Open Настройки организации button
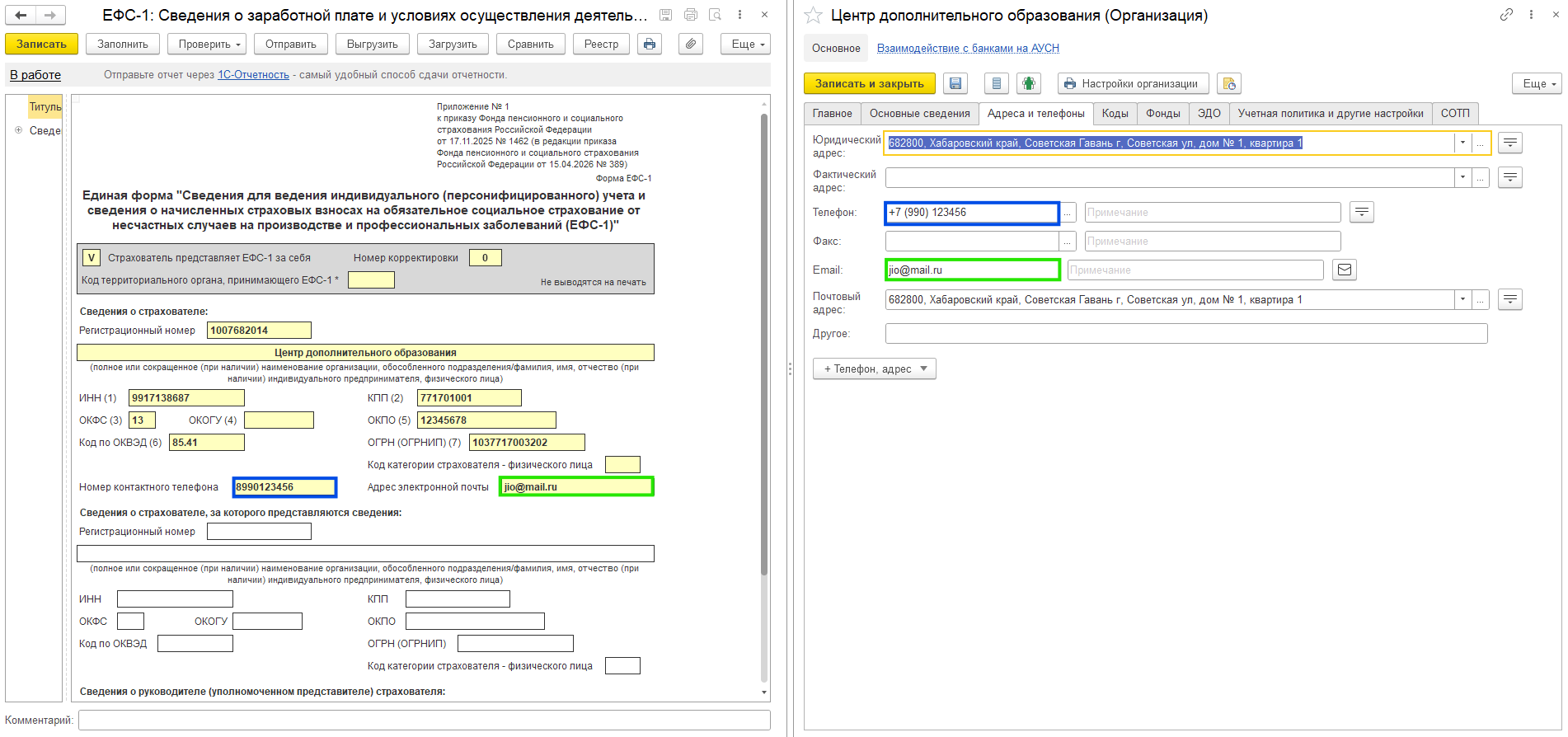Viewport: 1568px width, 737px height. coord(1134,83)
